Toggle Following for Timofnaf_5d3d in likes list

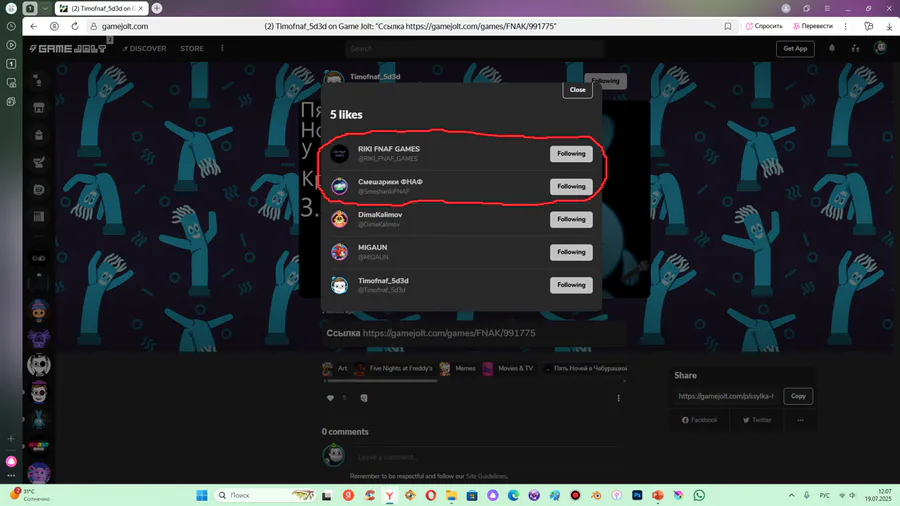point(571,285)
